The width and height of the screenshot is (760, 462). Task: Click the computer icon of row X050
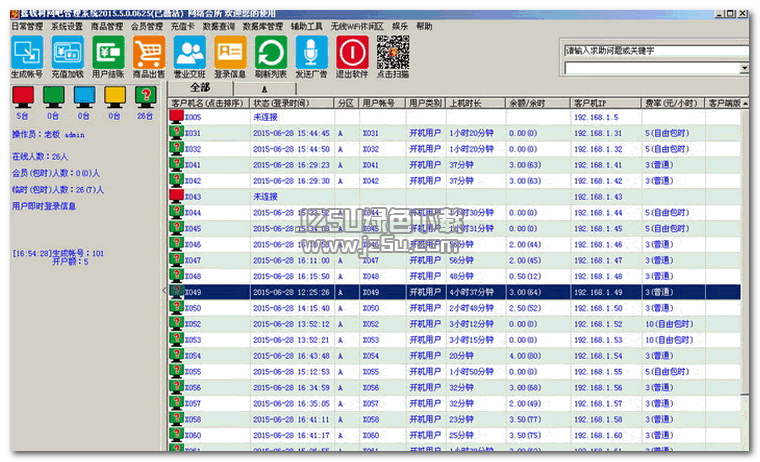tap(176, 307)
